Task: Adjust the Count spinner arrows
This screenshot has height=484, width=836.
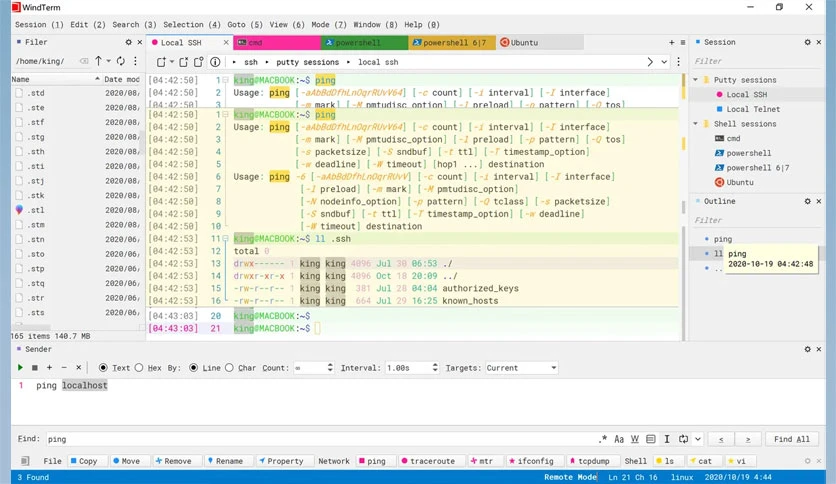Action: [330, 368]
